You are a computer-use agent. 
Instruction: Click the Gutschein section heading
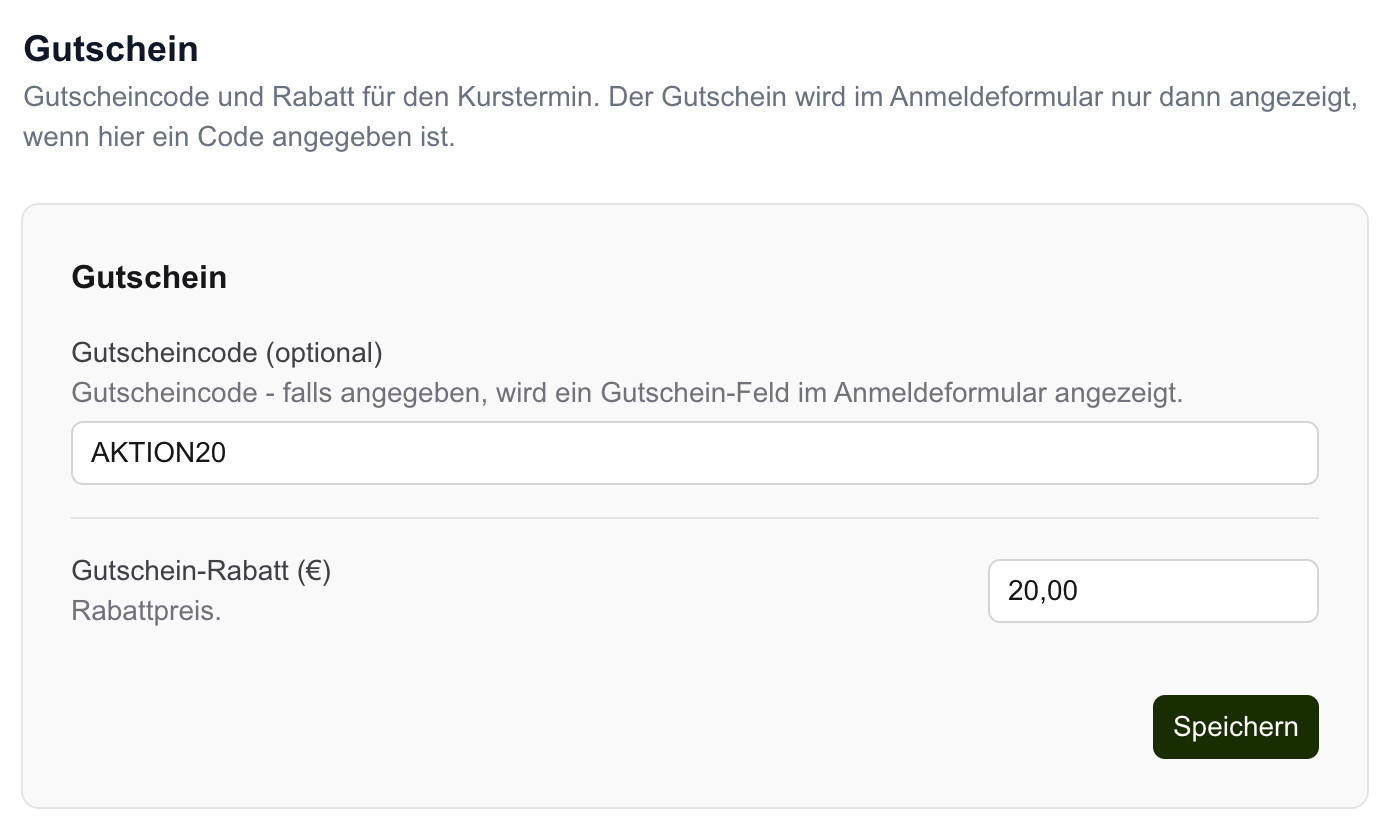click(148, 277)
